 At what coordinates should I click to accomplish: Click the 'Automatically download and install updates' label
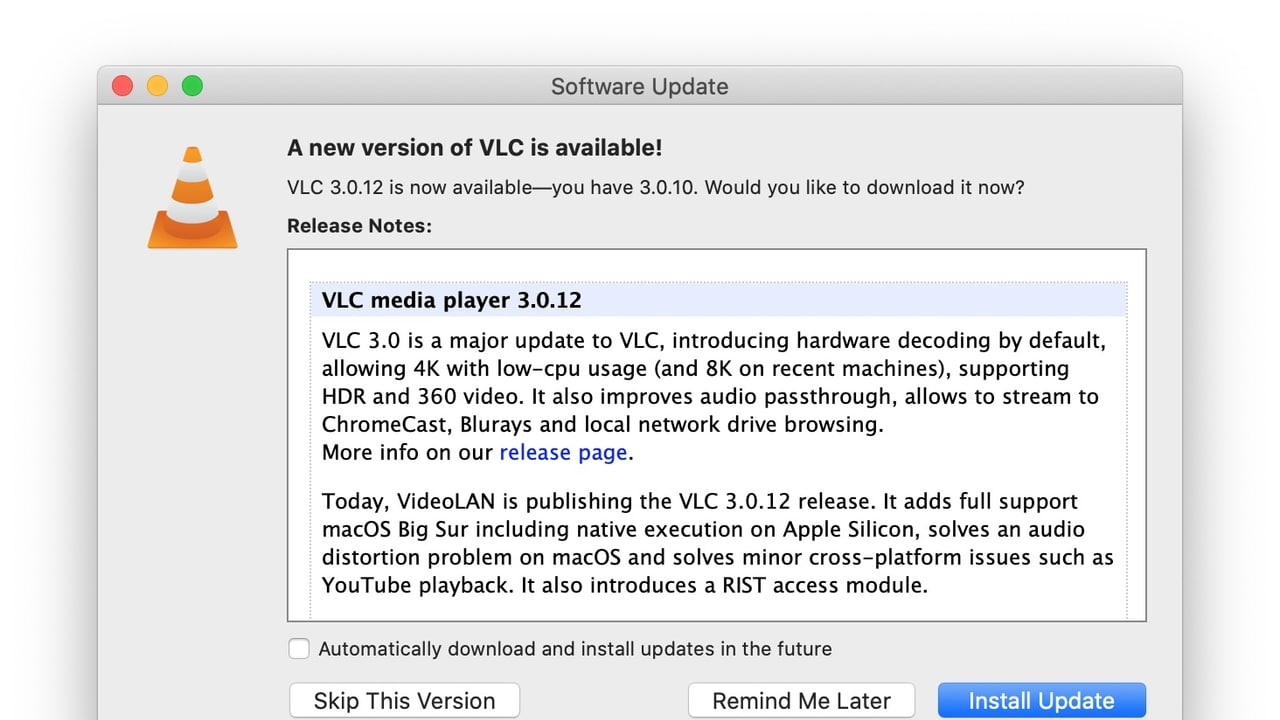tap(574, 649)
